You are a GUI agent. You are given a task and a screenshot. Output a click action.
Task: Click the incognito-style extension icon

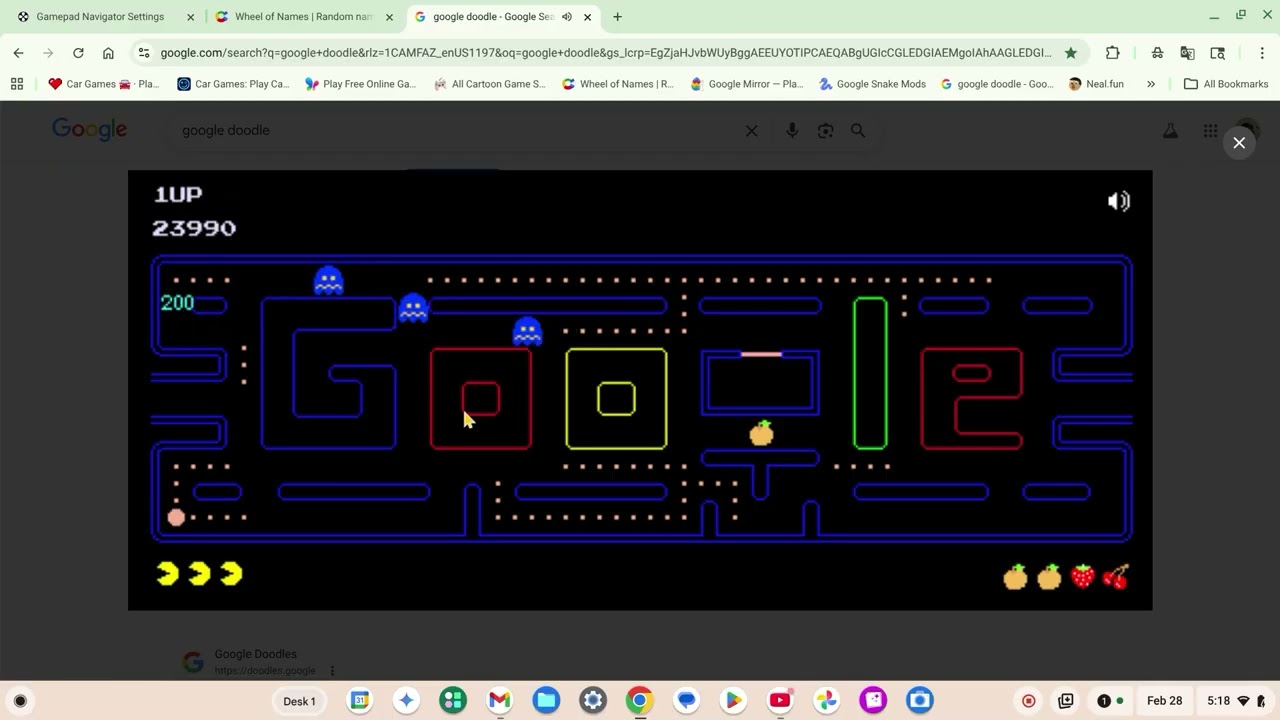[1157, 52]
